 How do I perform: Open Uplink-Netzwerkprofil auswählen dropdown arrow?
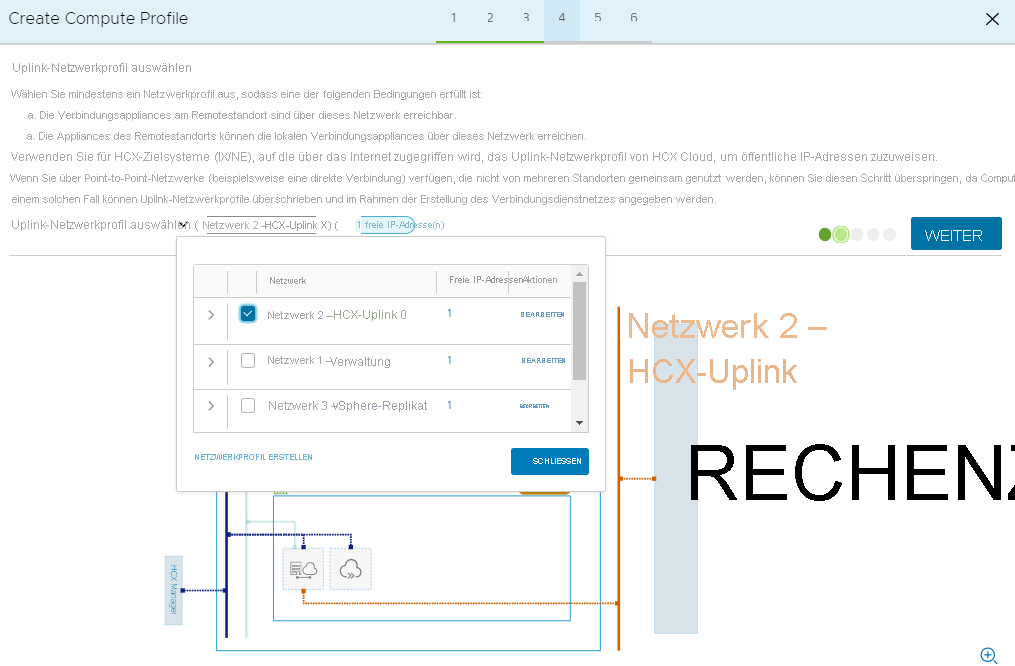pyautogui.click(x=183, y=225)
